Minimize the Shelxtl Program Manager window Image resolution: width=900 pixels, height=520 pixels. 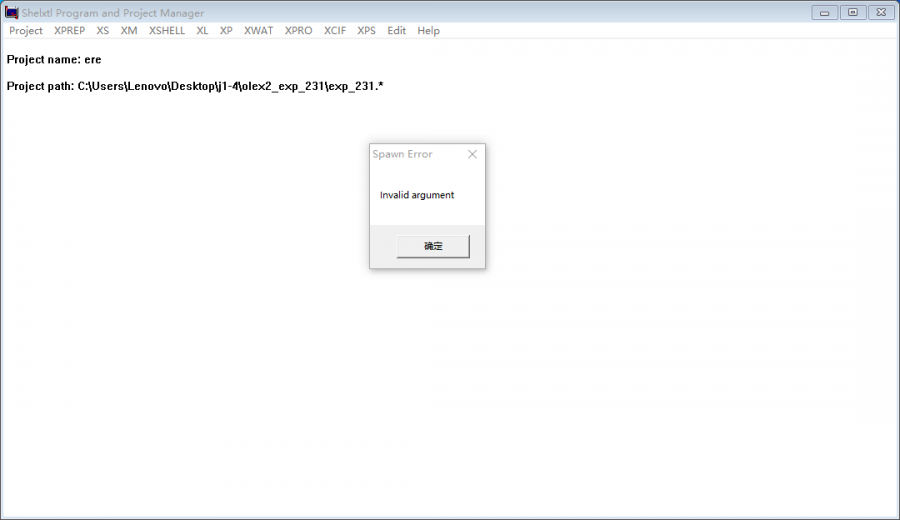click(x=825, y=13)
